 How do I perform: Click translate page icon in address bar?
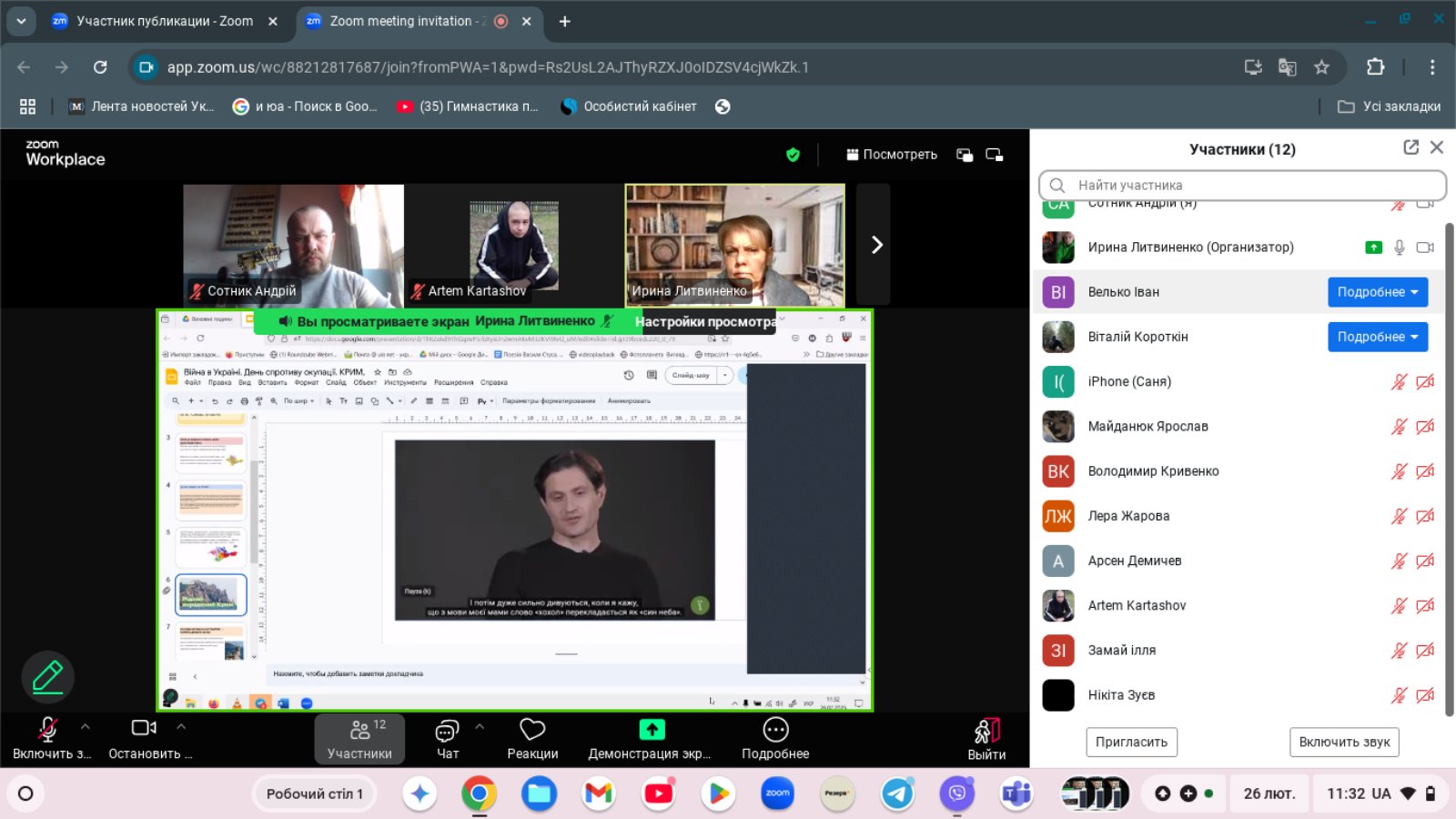tap(1287, 66)
